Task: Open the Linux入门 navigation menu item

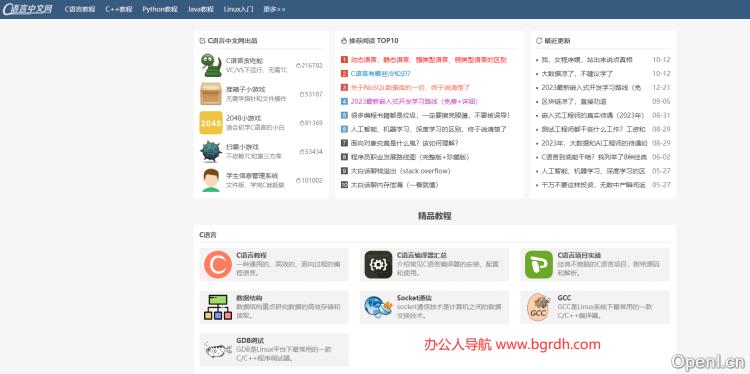Action: [239, 9]
